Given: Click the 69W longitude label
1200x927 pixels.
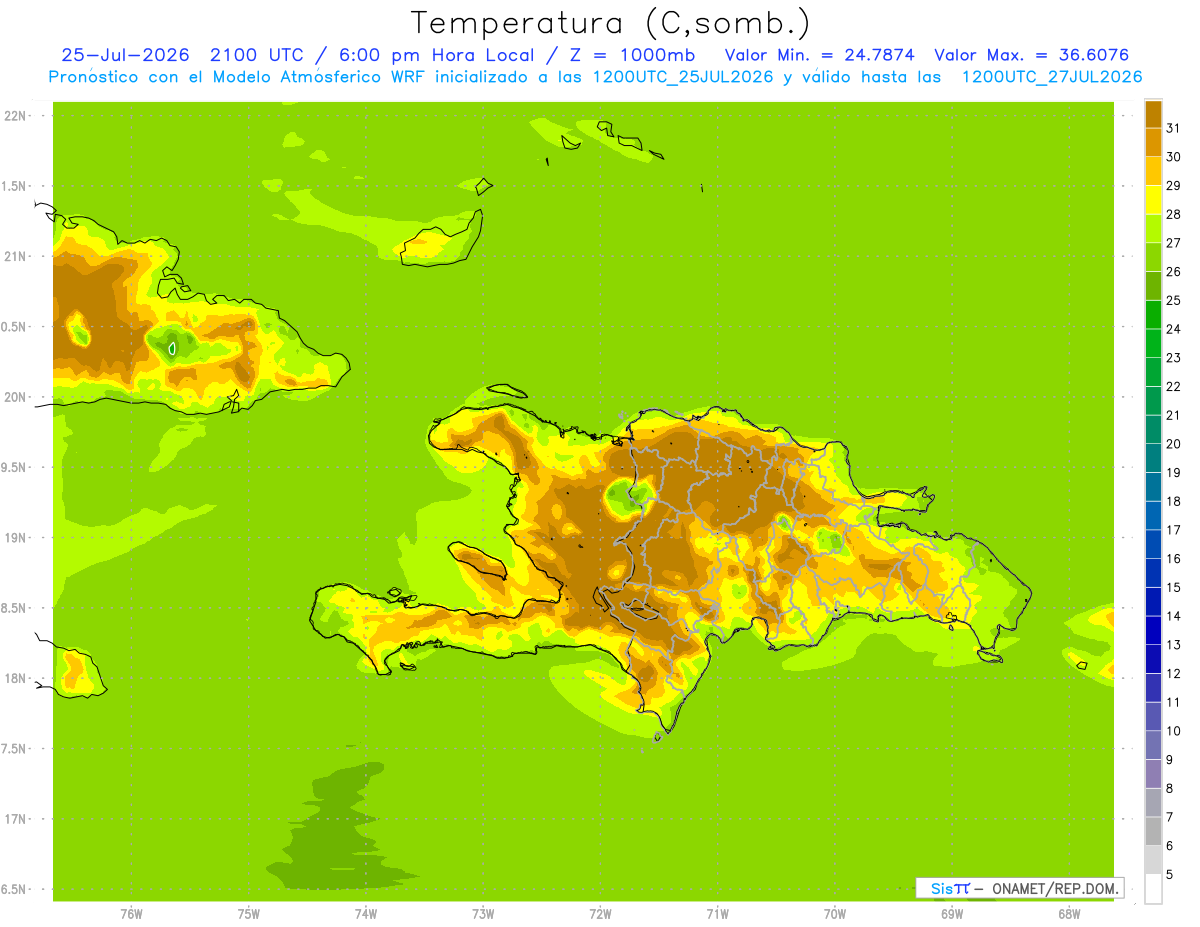Looking at the screenshot, I should coord(951,913).
